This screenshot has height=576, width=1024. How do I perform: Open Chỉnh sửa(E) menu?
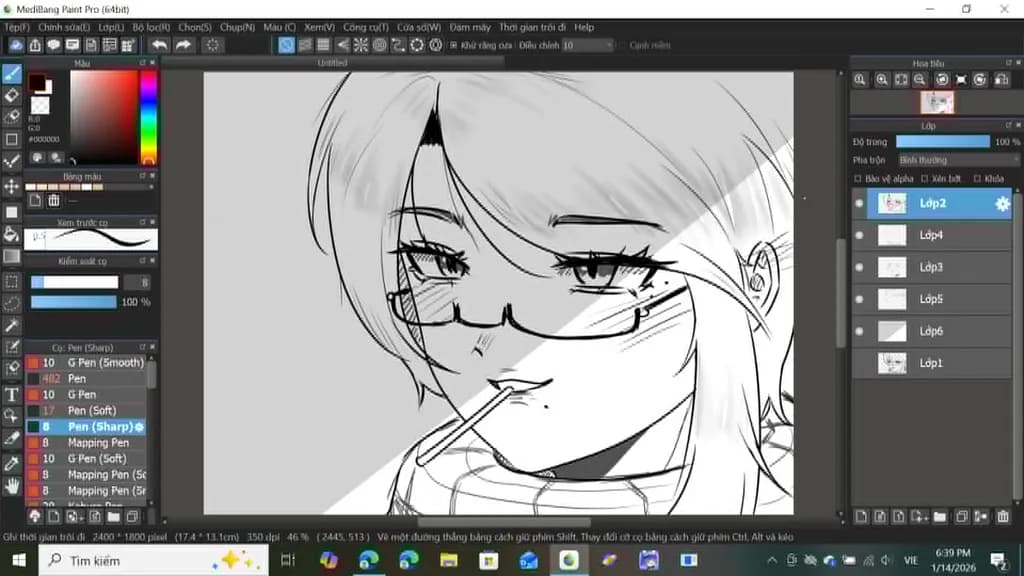pyautogui.click(x=63, y=27)
